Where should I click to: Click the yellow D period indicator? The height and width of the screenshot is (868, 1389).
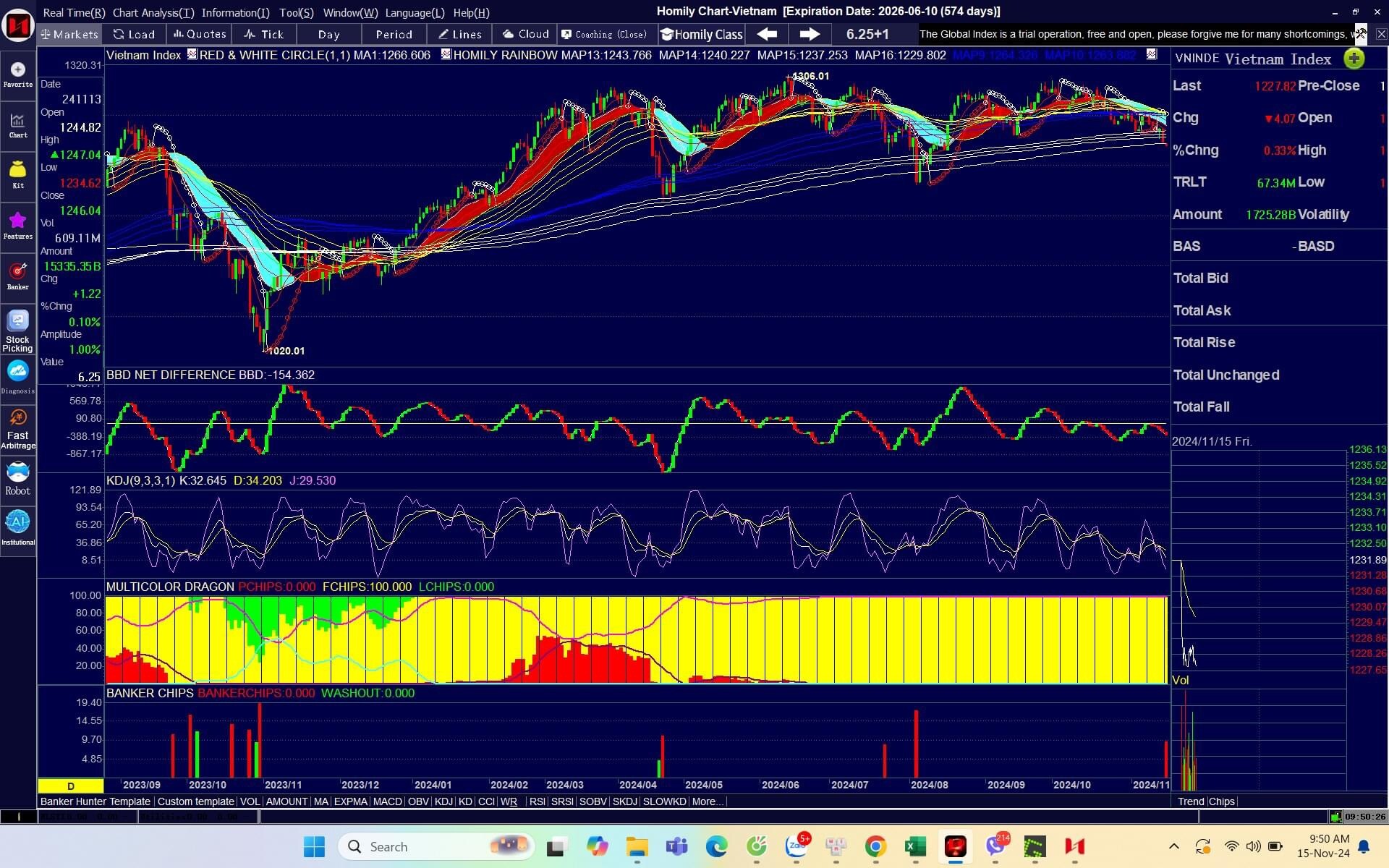(x=71, y=786)
